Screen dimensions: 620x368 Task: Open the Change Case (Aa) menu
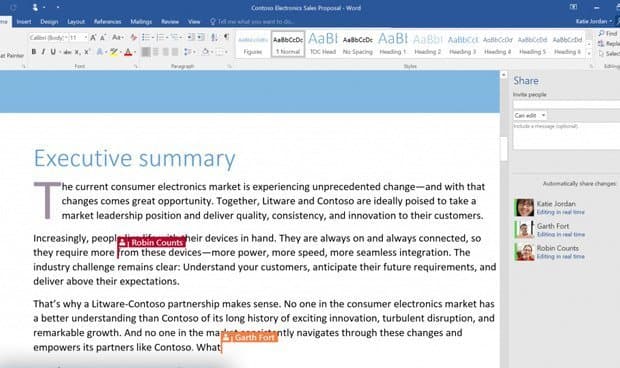click(117, 38)
